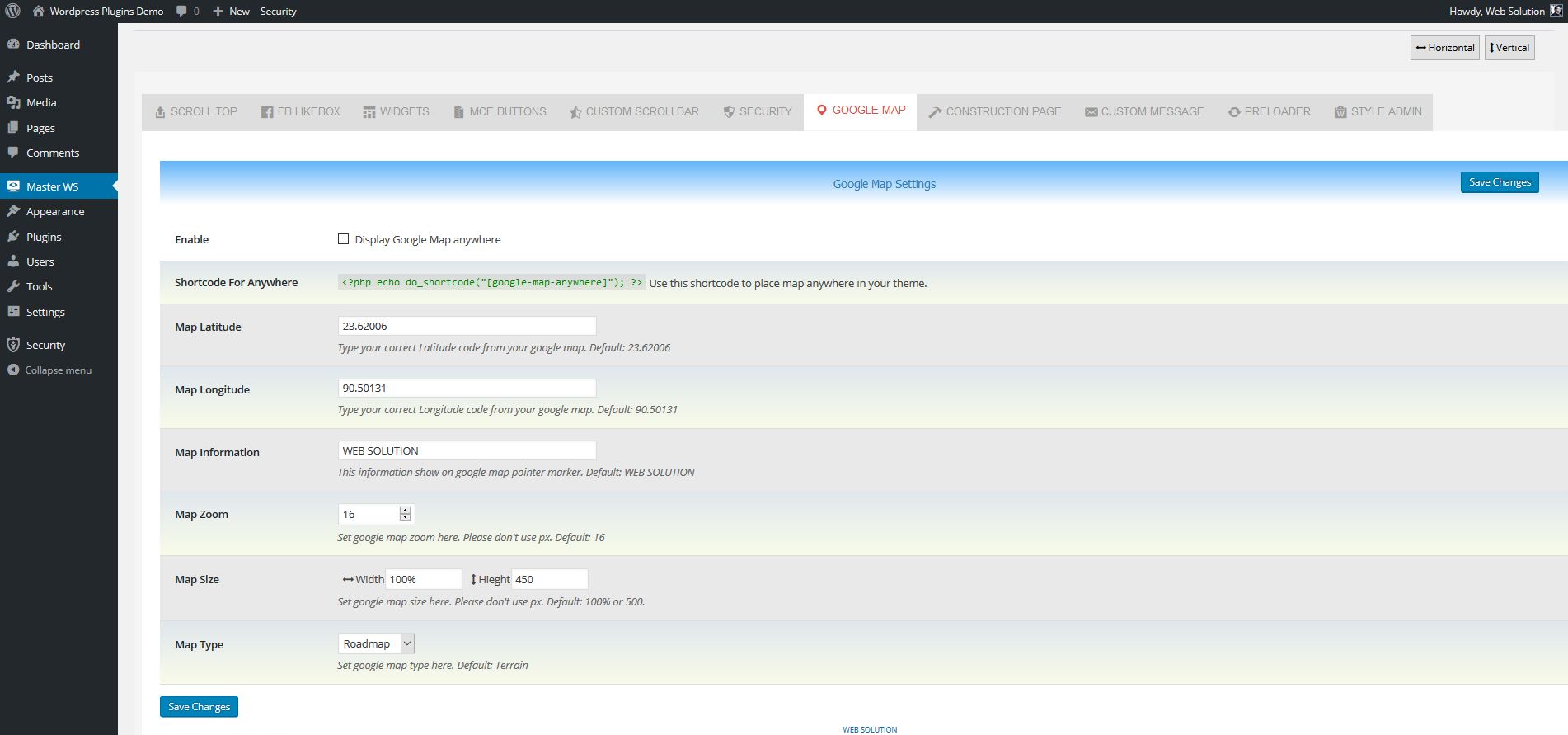The image size is (1568, 735).
Task: Click the Facebook icon on FB Likebox tab
Action: (x=267, y=112)
